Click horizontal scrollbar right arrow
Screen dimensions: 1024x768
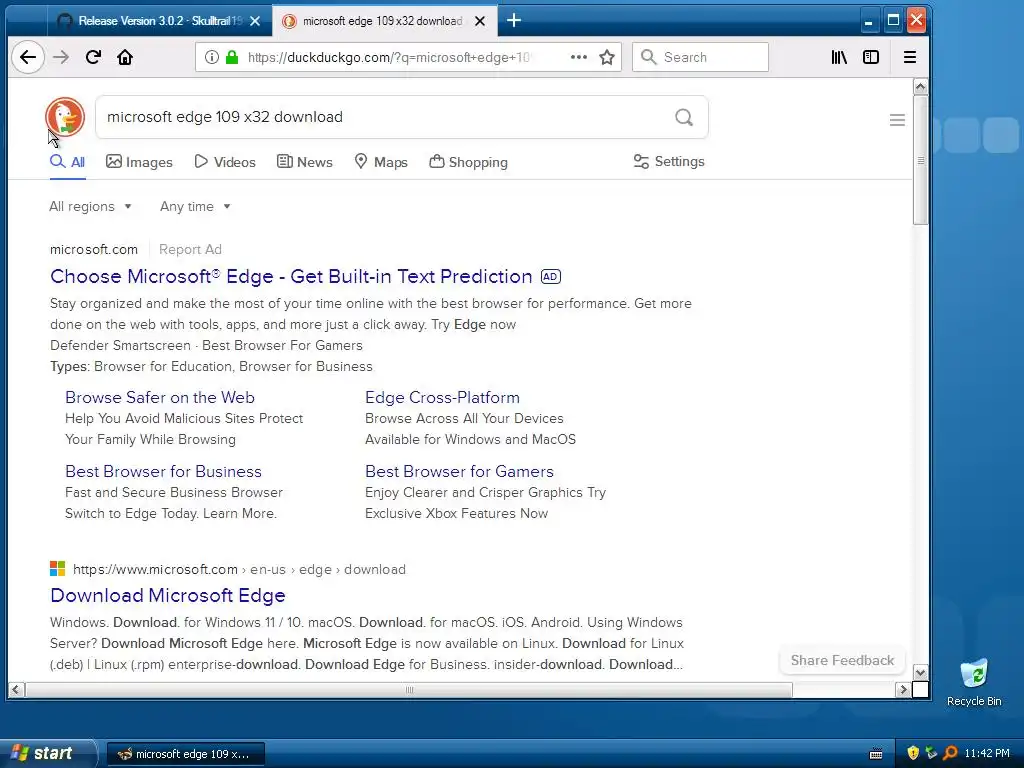tap(903, 690)
